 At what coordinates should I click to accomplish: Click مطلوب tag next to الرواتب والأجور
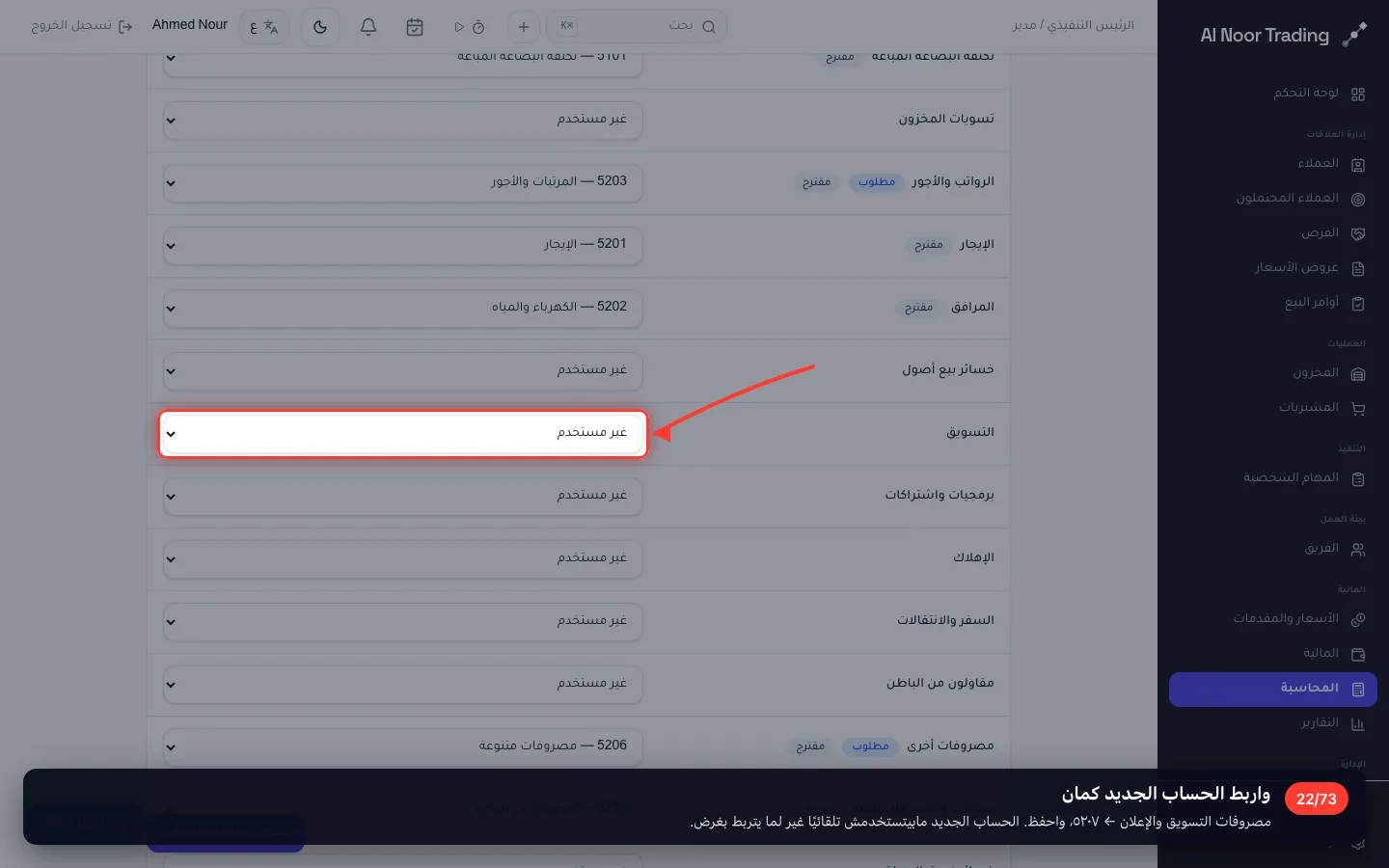[x=877, y=181]
